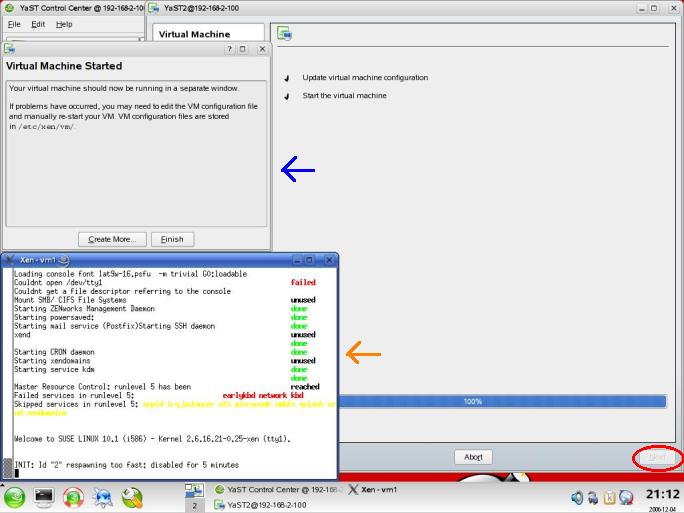Viewport: 684px width, 513px height.
Task: Open the network globe tray icon
Action: pos(626,497)
